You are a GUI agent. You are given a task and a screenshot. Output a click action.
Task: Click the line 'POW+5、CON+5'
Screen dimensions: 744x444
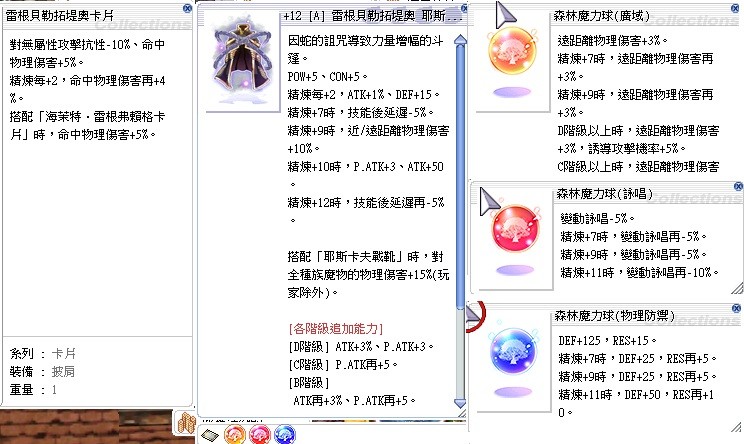pyautogui.click(x=328, y=76)
